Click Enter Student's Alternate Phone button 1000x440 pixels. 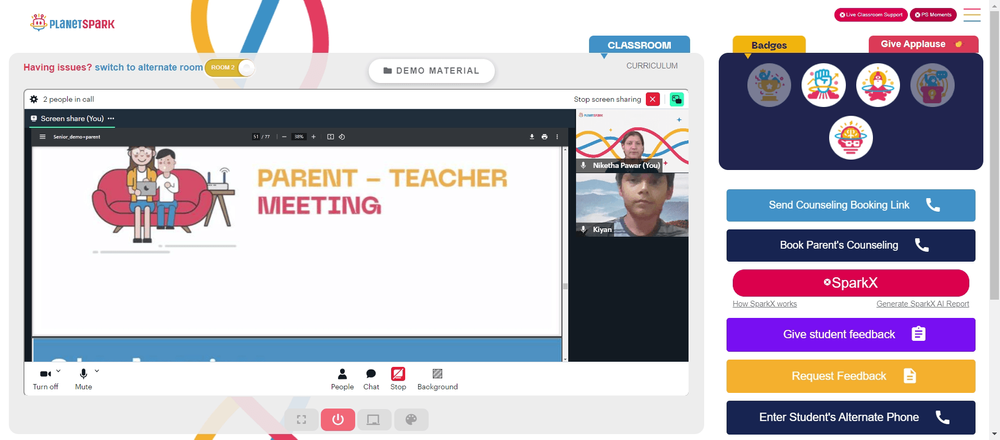pos(851,418)
